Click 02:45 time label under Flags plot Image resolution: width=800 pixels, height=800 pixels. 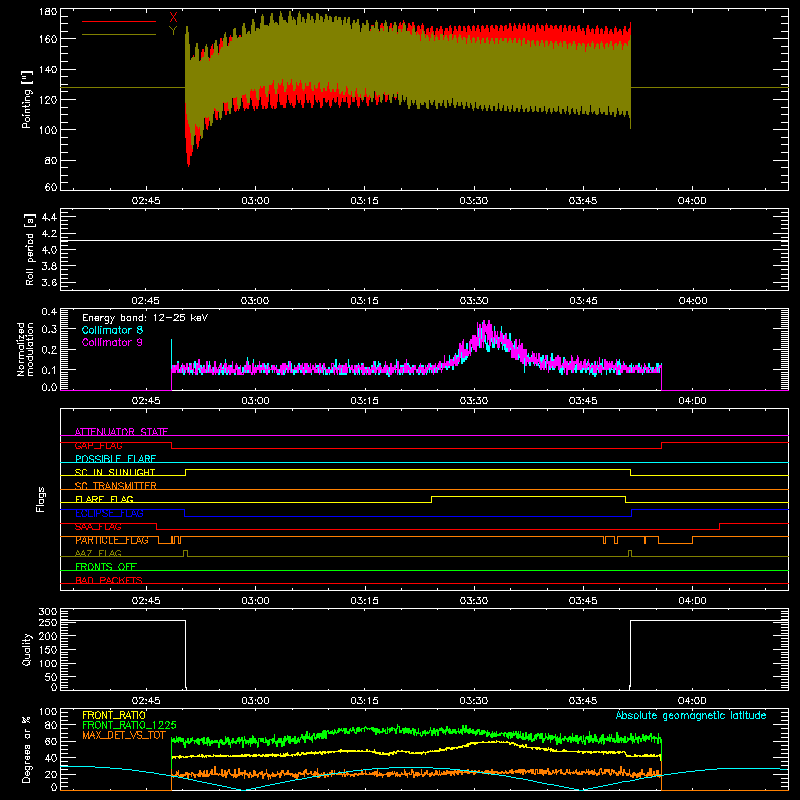[x=146, y=601]
